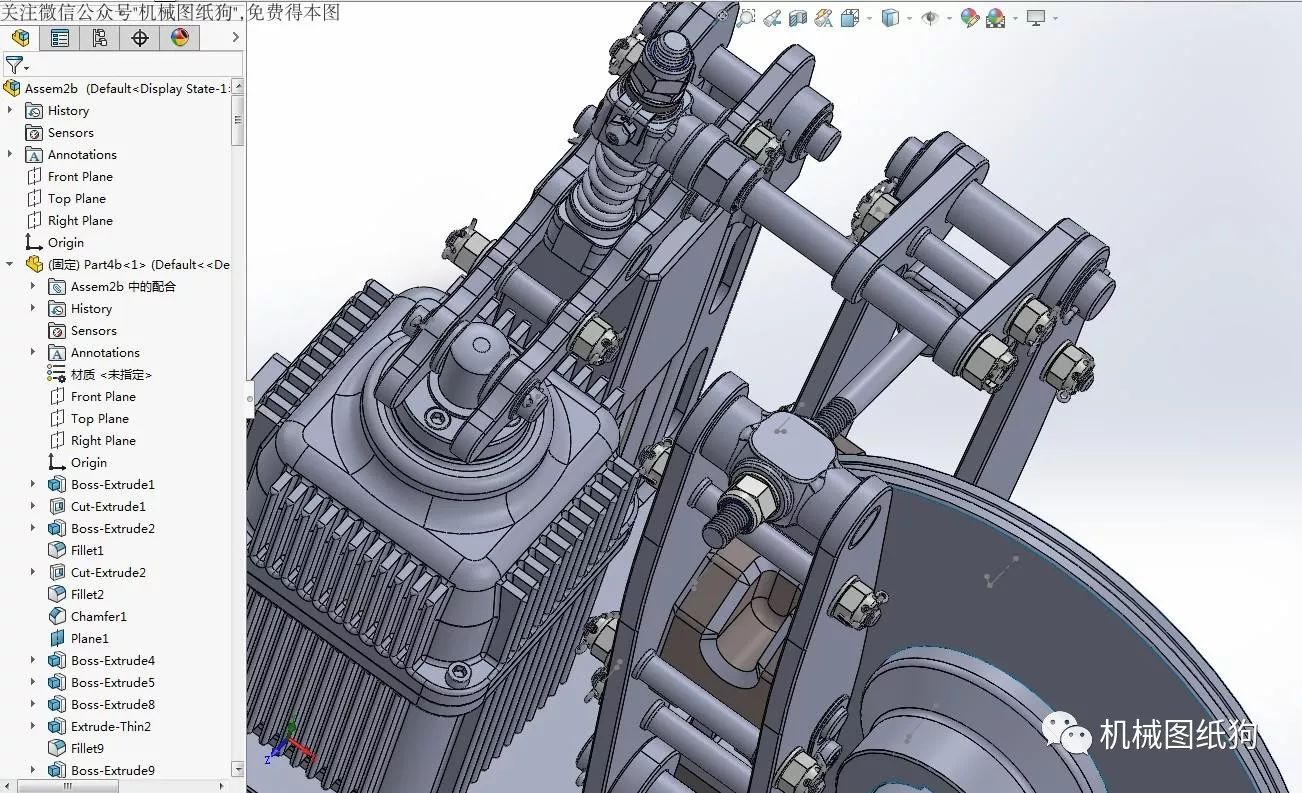
Task: Open the DimXpertManager crosshair tab
Action: [x=140, y=38]
